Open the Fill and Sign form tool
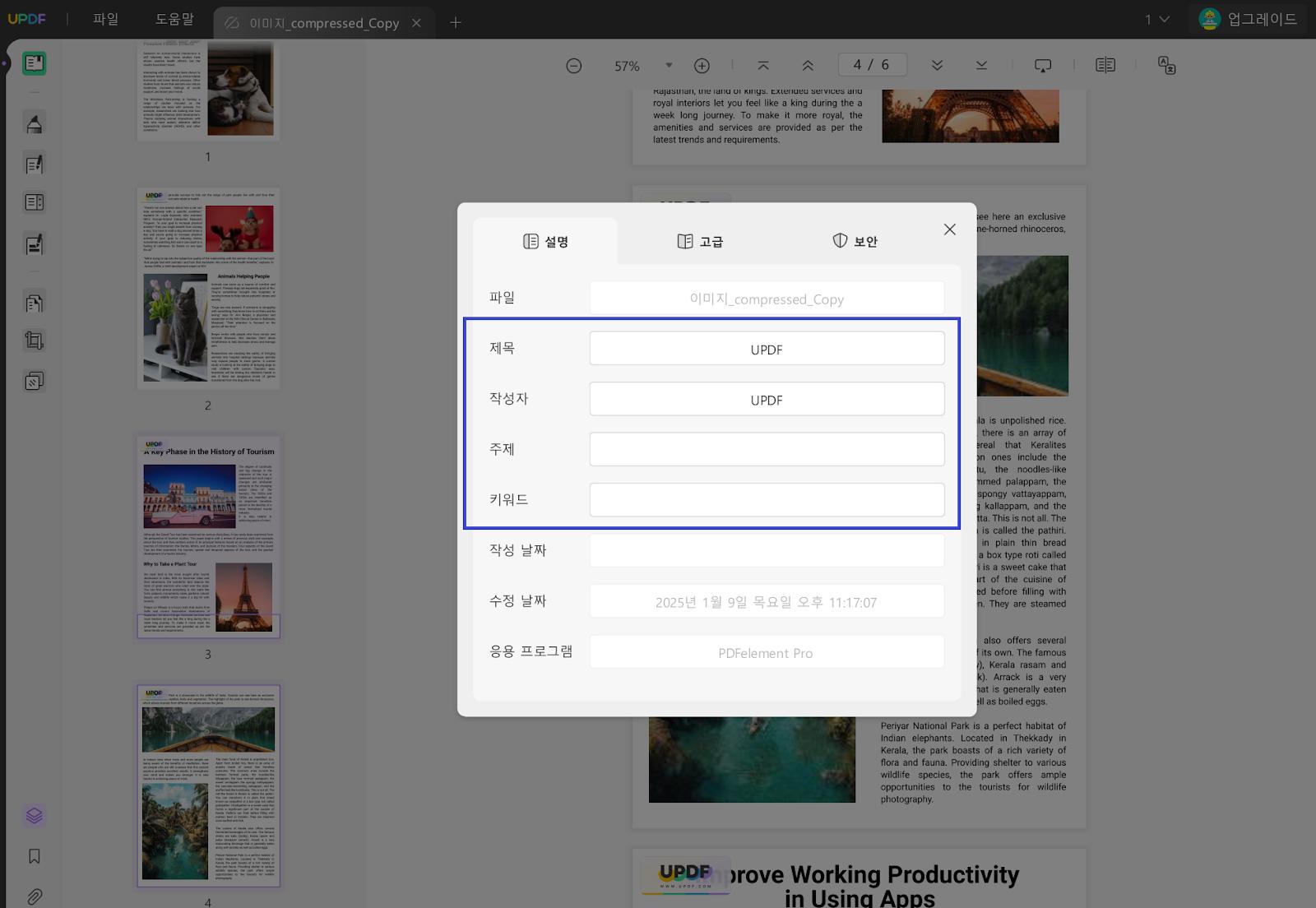 click(x=34, y=244)
